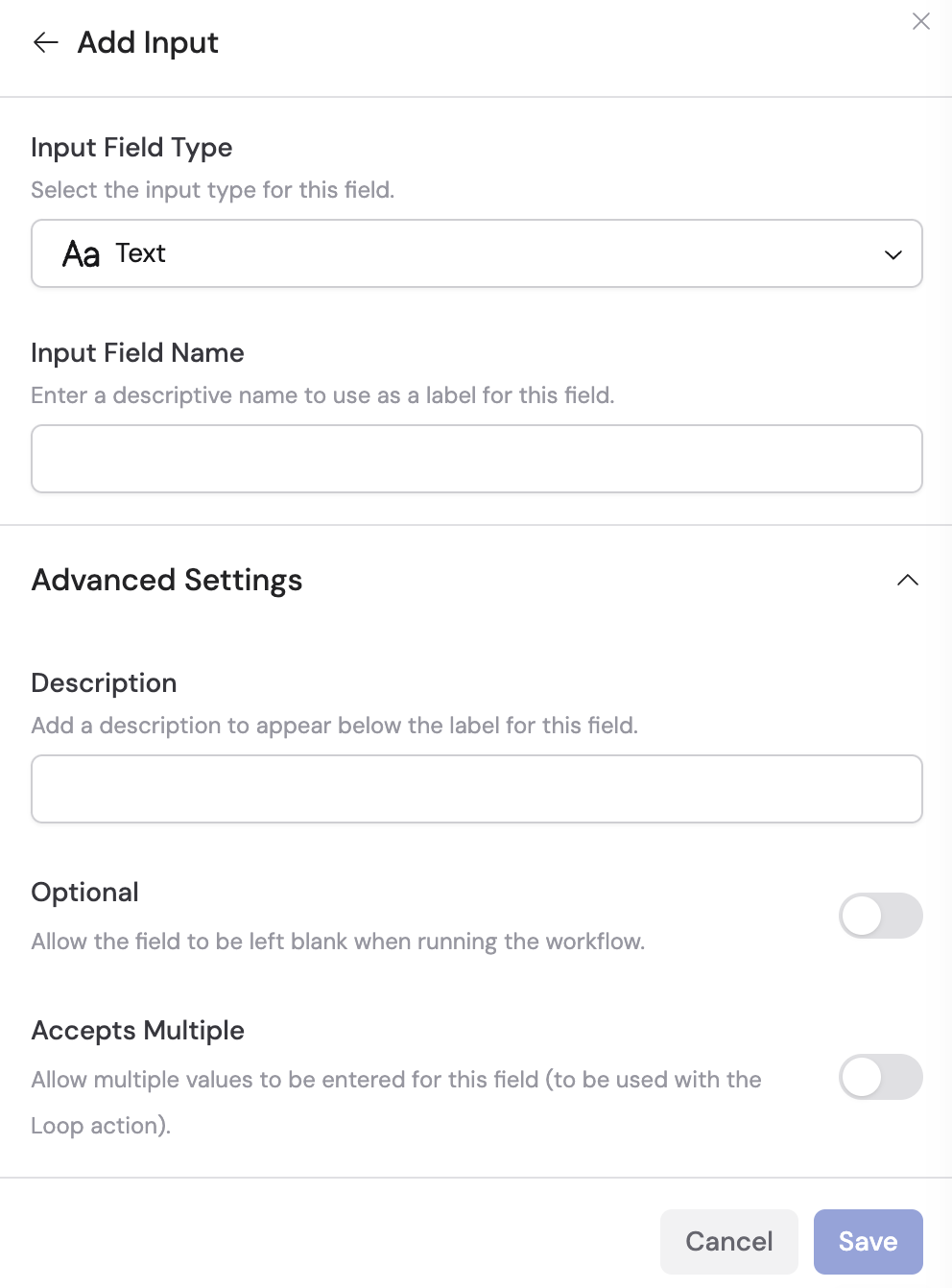Screen dimensions: 952x1288
Task: Click the X to dismiss the dialog
Action: coord(921,21)
